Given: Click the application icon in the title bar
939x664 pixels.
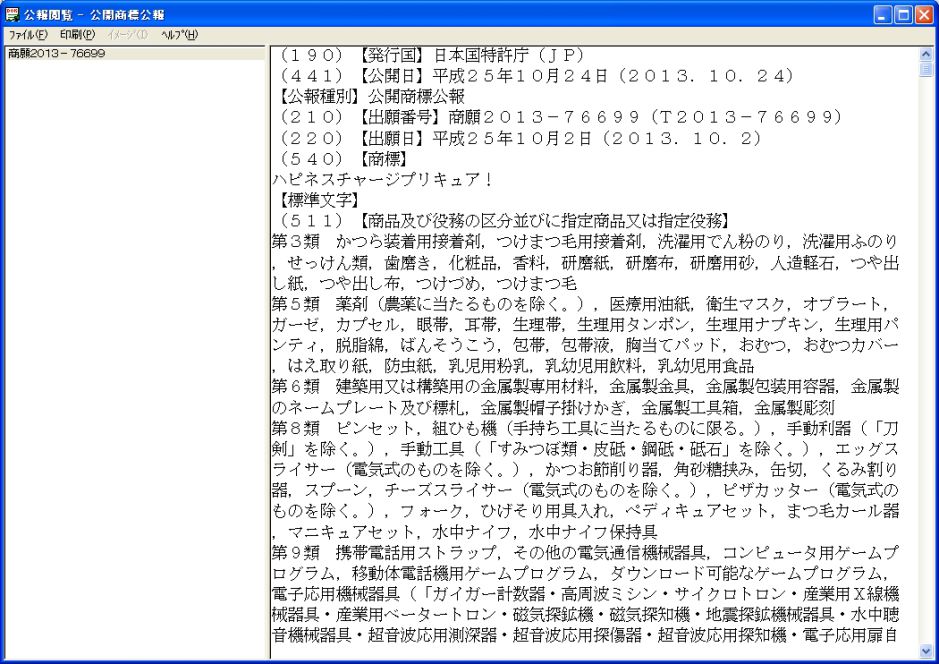Looking at the screenshot, I should pyautogui.click(x=12, y=14).
